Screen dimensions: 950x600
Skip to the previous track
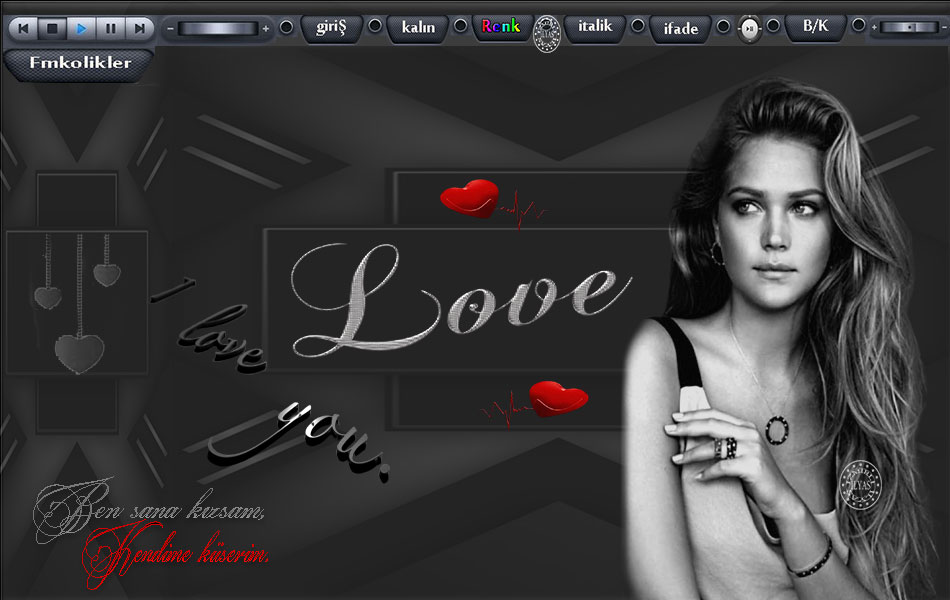[x=24, y=29]
